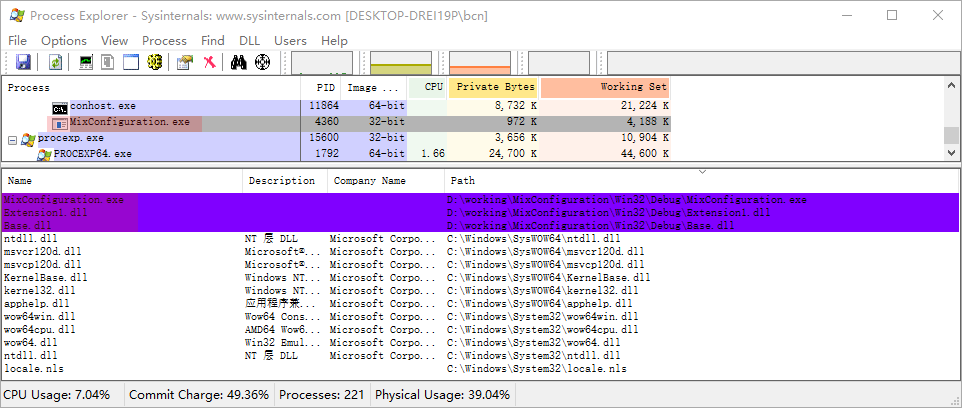Click the orange physical memory mini graph
Screen dimensions: 962x408
click(x=480, y=63)
